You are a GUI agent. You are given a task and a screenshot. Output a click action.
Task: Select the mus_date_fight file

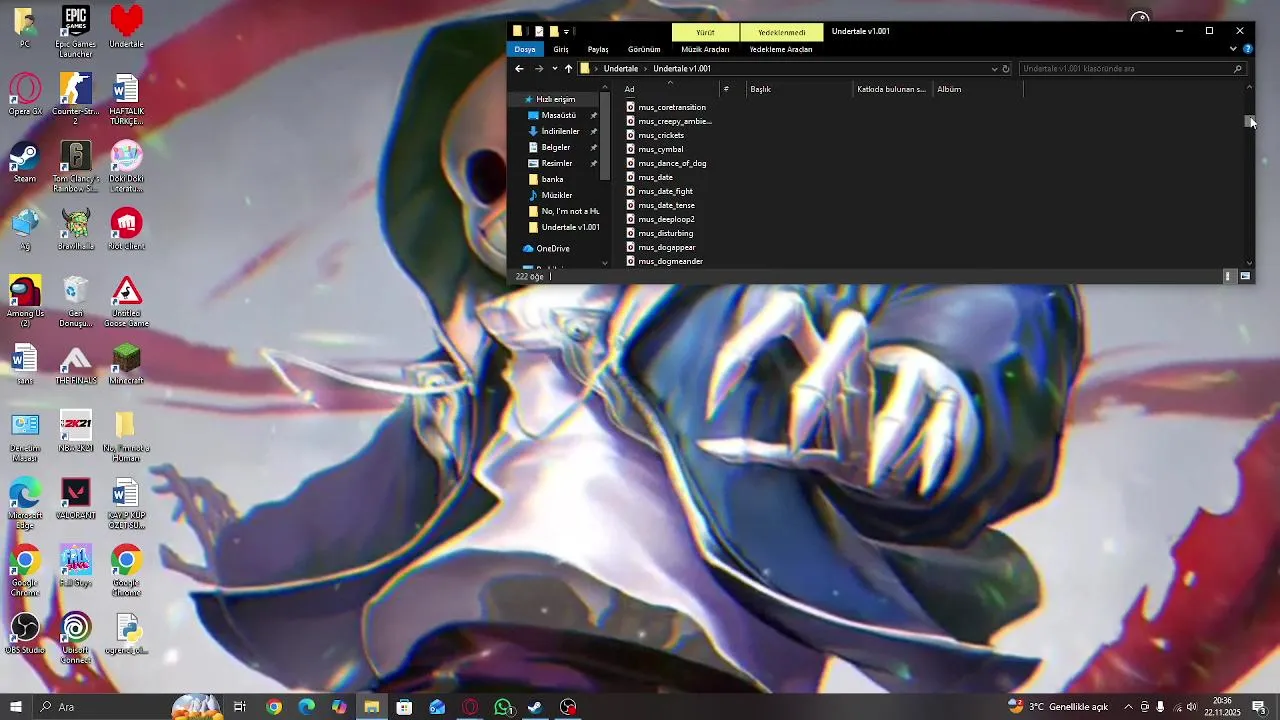click(665, 191)
